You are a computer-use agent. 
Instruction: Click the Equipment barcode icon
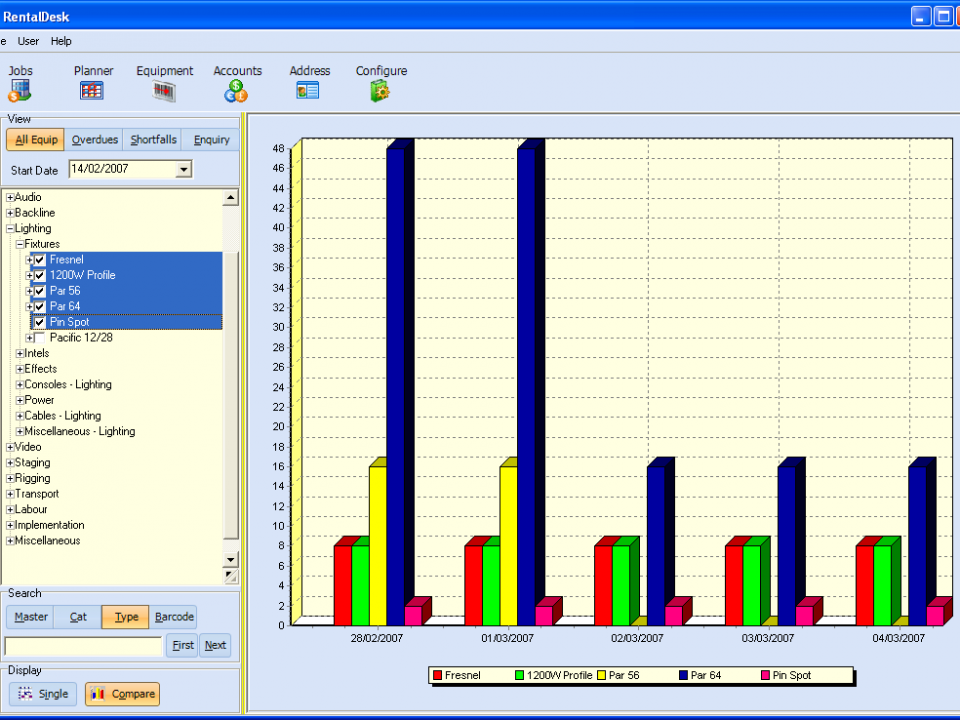164,91
